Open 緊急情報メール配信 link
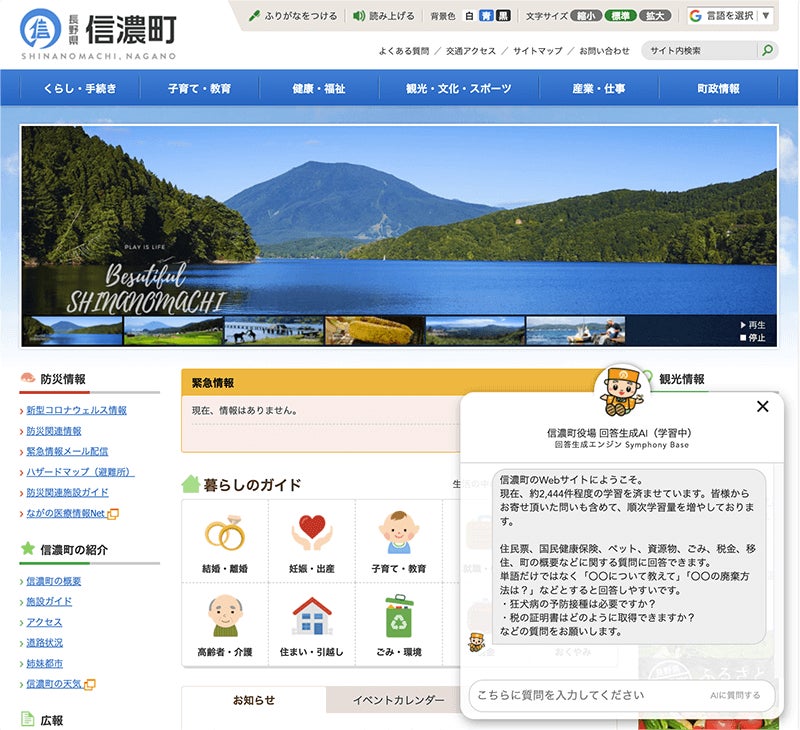Screen dimensions: 800x730 point(67,451)
